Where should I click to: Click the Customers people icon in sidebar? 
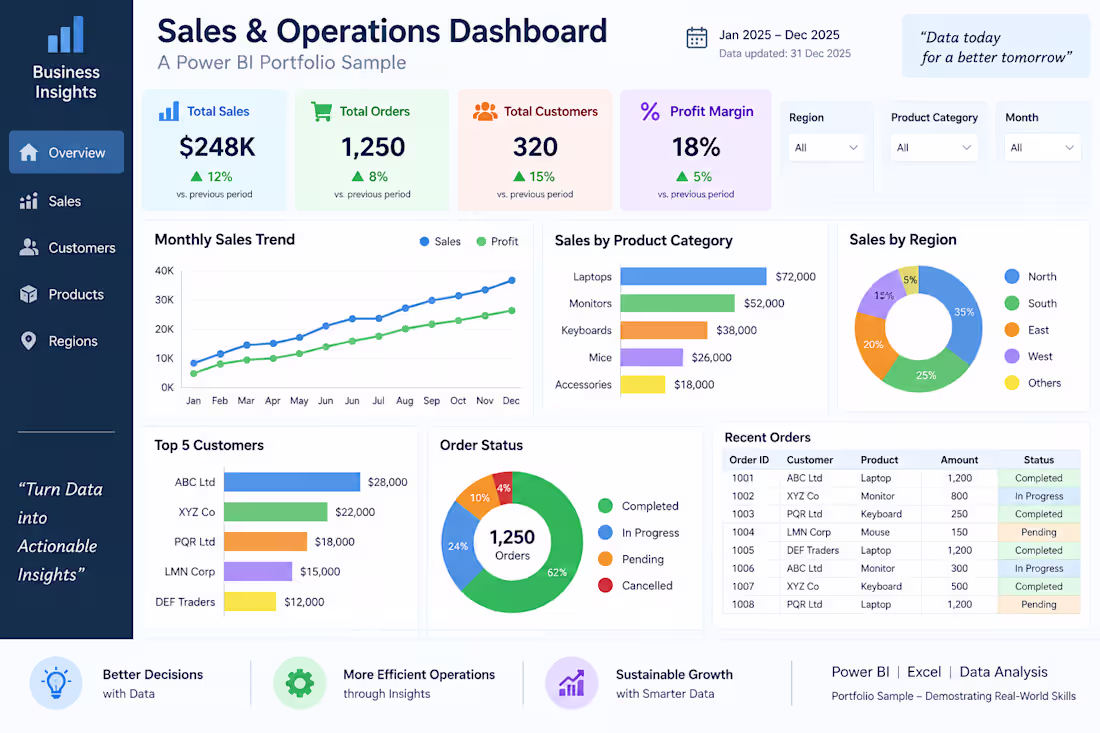click(x=29, y=248)
